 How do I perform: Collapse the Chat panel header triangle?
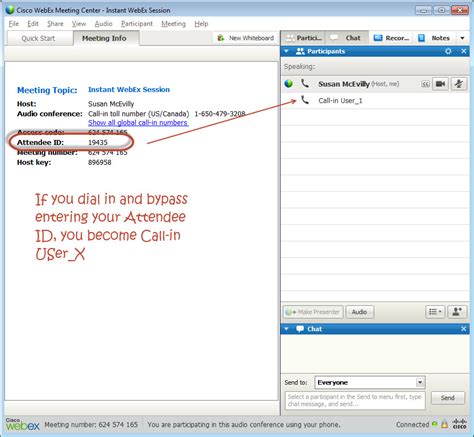tap(286, 329)
